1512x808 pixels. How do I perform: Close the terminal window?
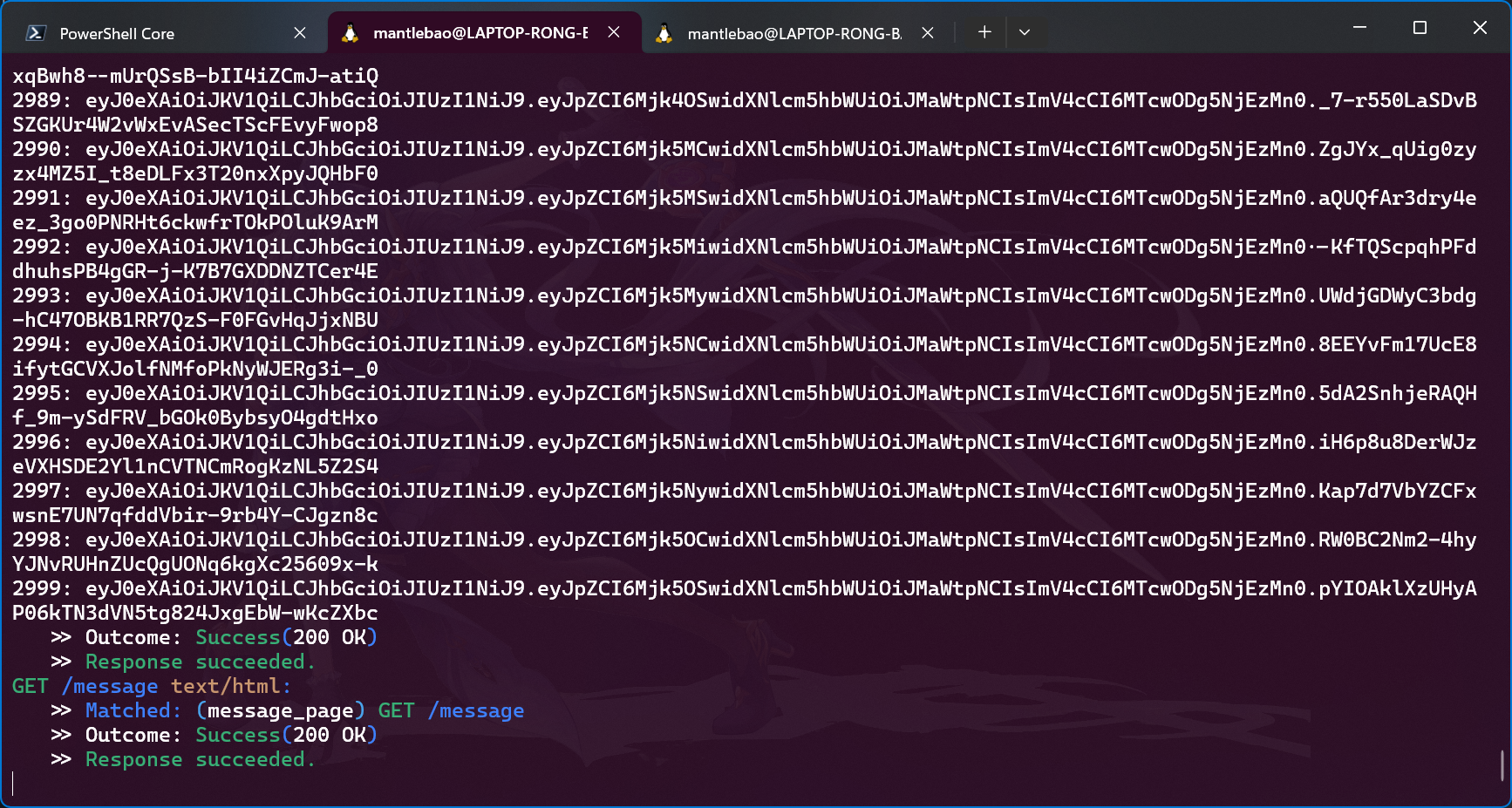[1480, 28]
